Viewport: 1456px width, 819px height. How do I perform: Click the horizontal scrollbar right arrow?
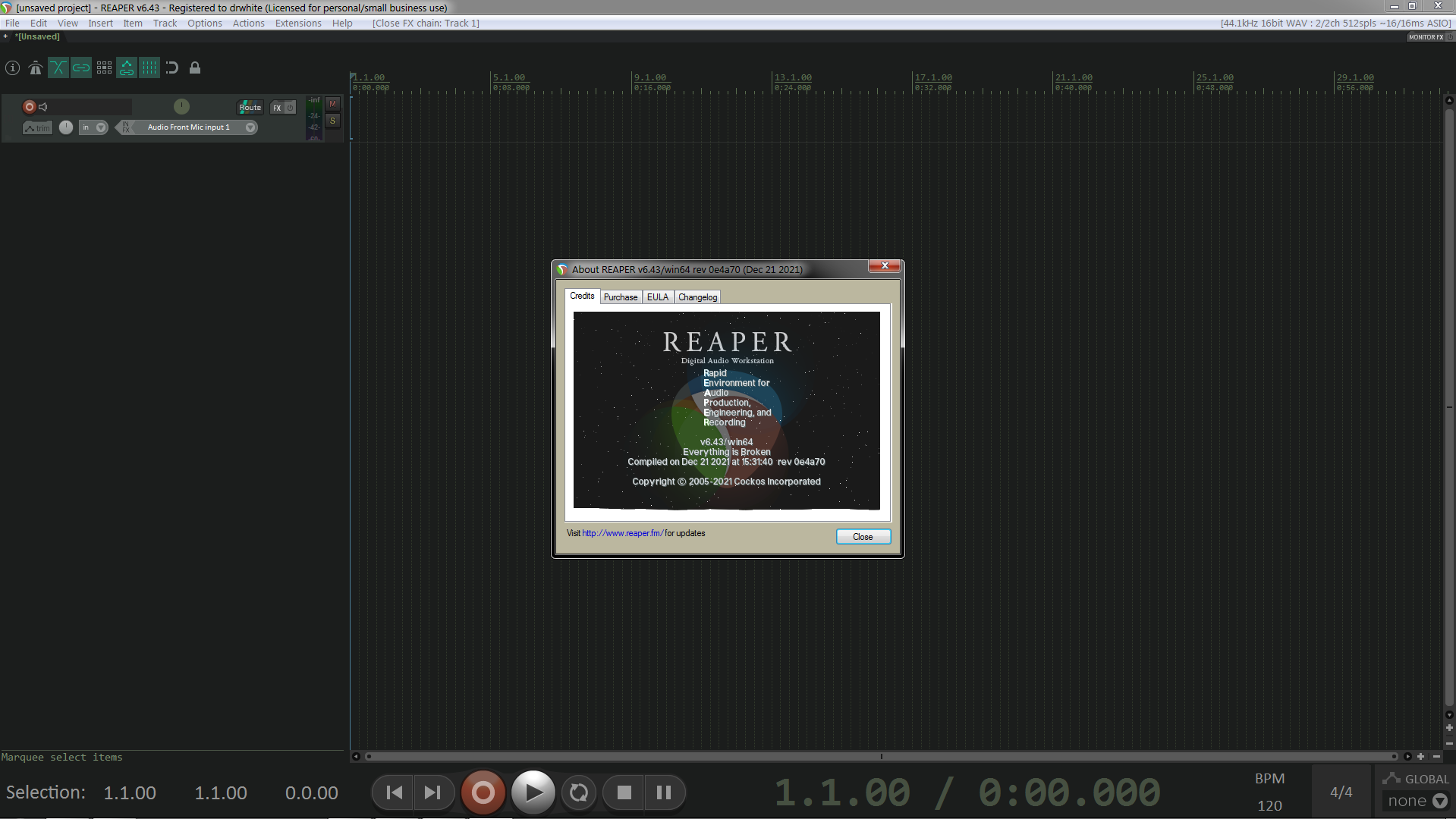click(1407, 757)
